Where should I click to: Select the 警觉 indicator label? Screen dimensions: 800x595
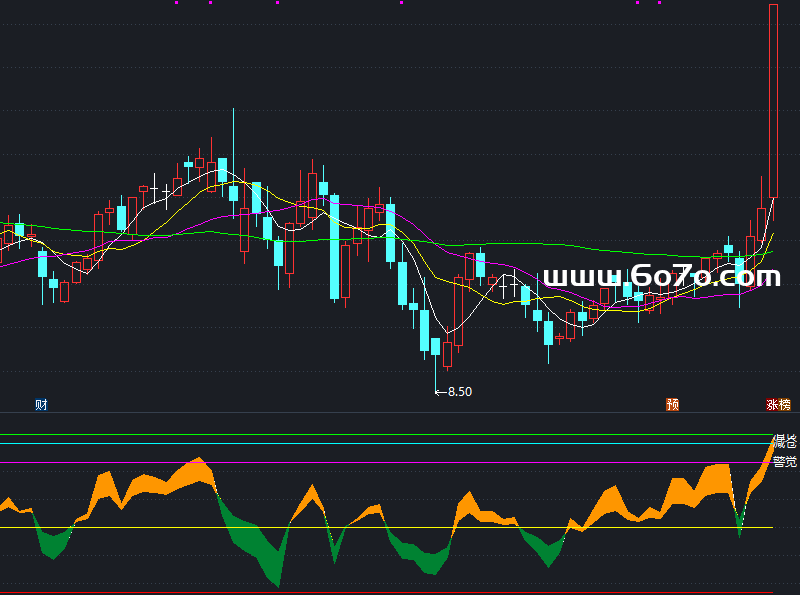785,461
